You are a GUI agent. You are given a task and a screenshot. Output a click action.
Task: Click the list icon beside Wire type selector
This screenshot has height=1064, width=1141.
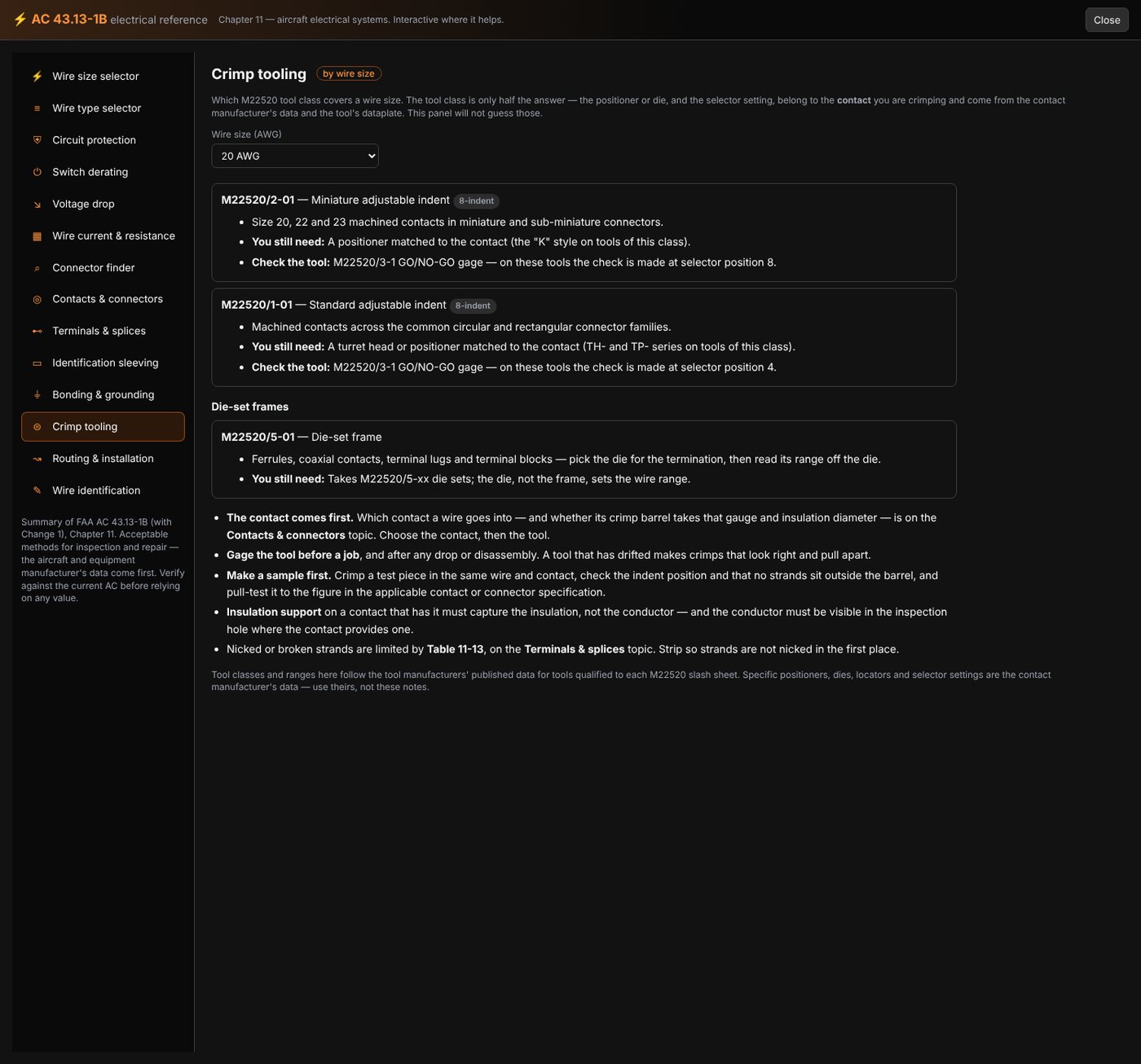coord(37,108)
